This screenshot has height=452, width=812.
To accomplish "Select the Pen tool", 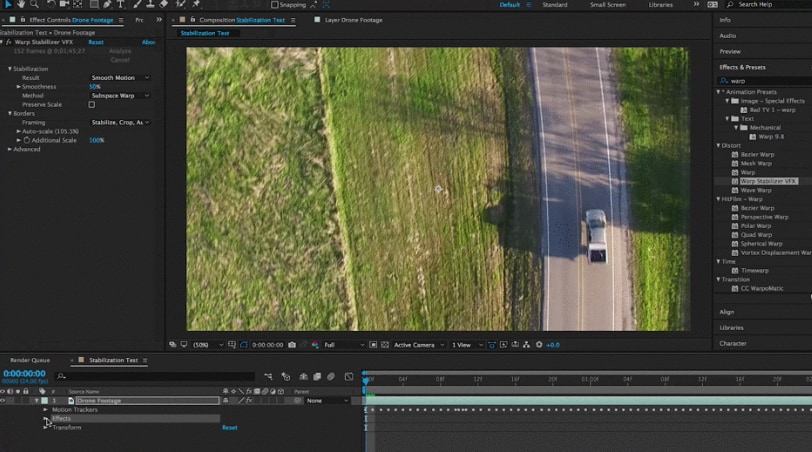I will 107,4.
